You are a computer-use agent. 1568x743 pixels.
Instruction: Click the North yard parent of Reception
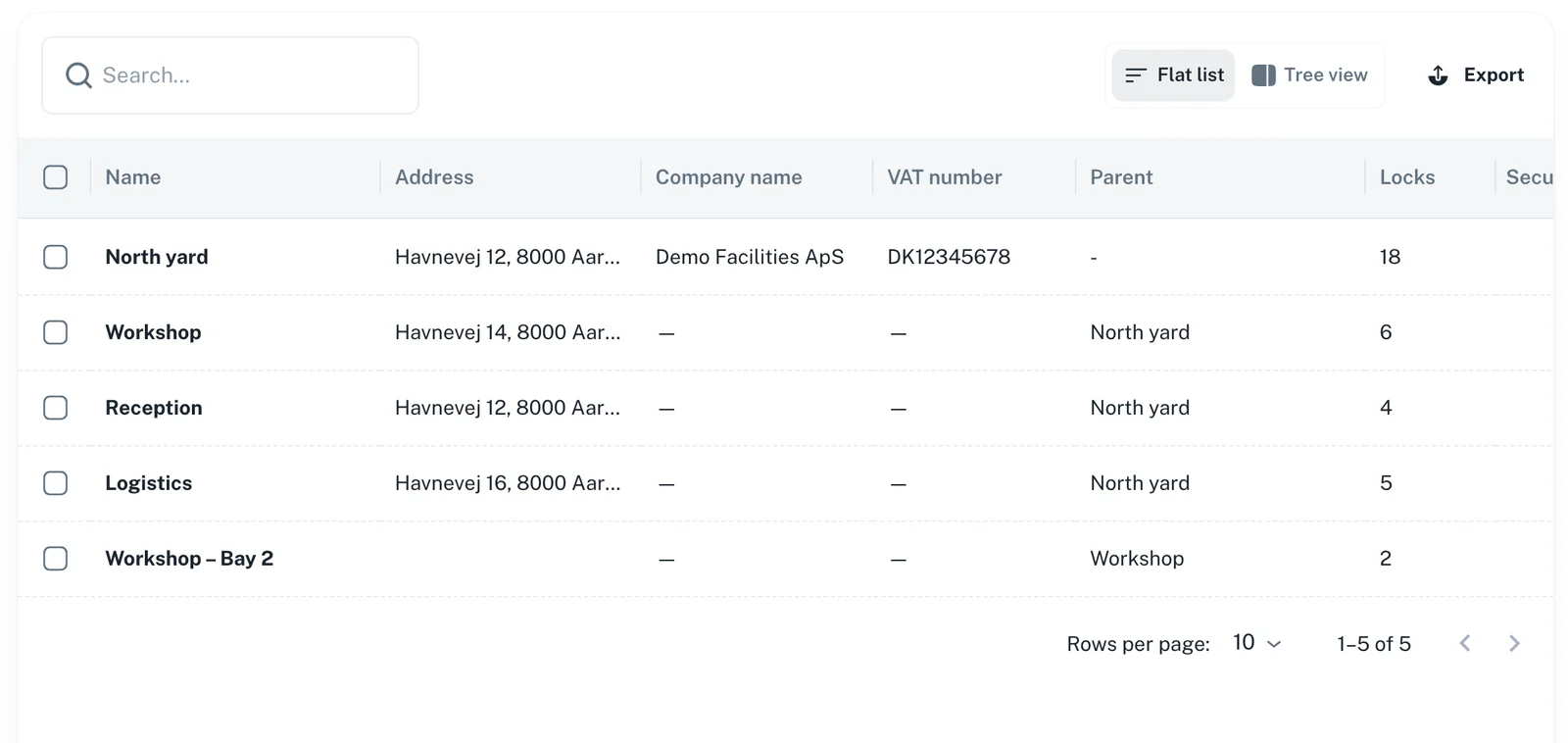pos(1140,408)
